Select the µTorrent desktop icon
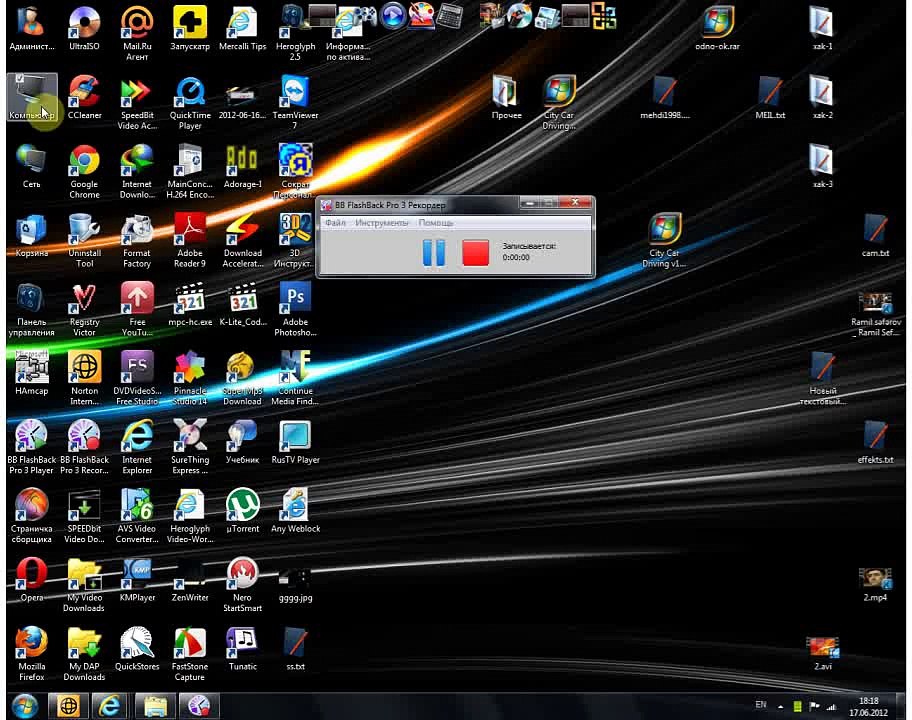Image resolution: width=912 pixels, height=720 pixels. (243, 512)
